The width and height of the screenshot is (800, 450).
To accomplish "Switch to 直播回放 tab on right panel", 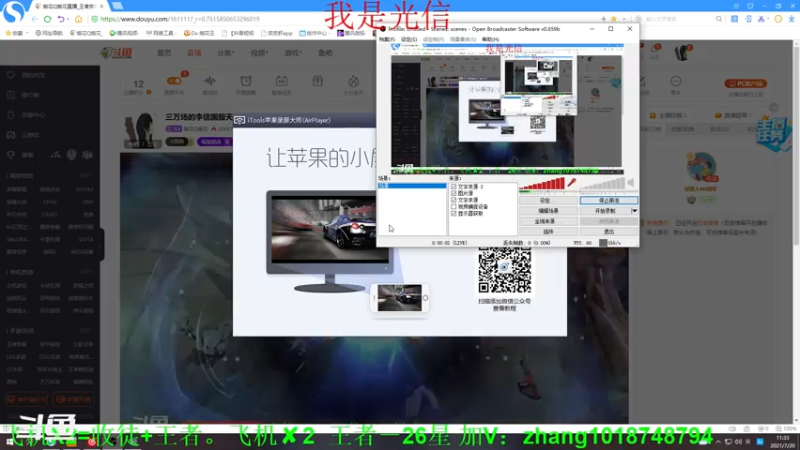I will pyautogui.click(x=733, y=116).
